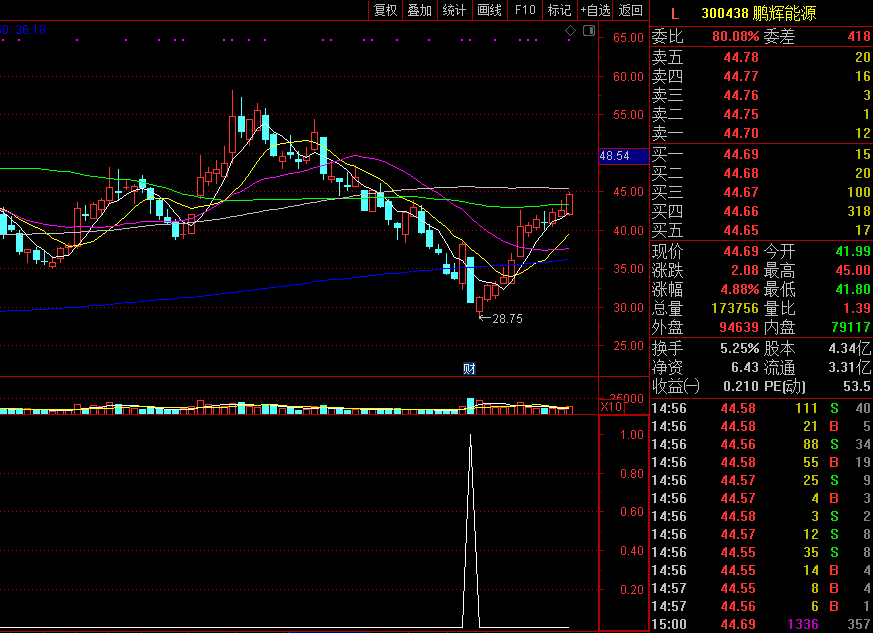Click the panel layout icon beside the diamond
This screenshot has height=633, width=873.
[588, 31]
